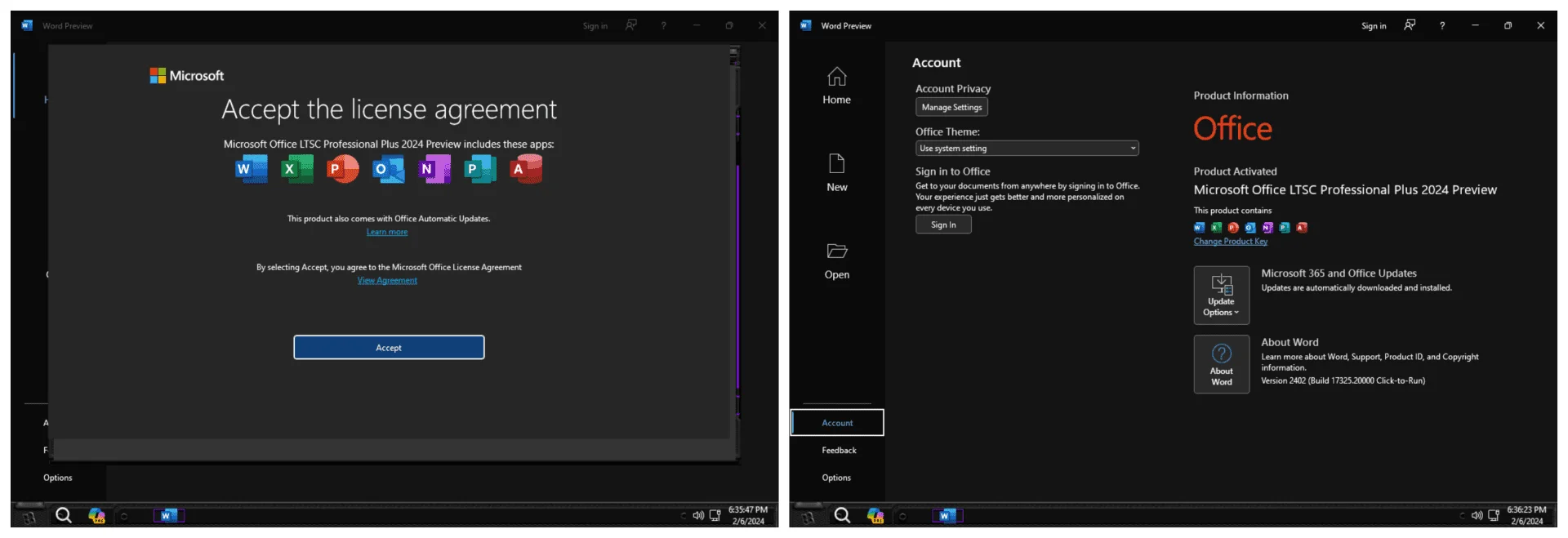Click 'Microsoft Office LTSC Professional Plus 2024 Preview' under Product Activated
The width and height of the screenshot is (1568, 538).
1345,190
